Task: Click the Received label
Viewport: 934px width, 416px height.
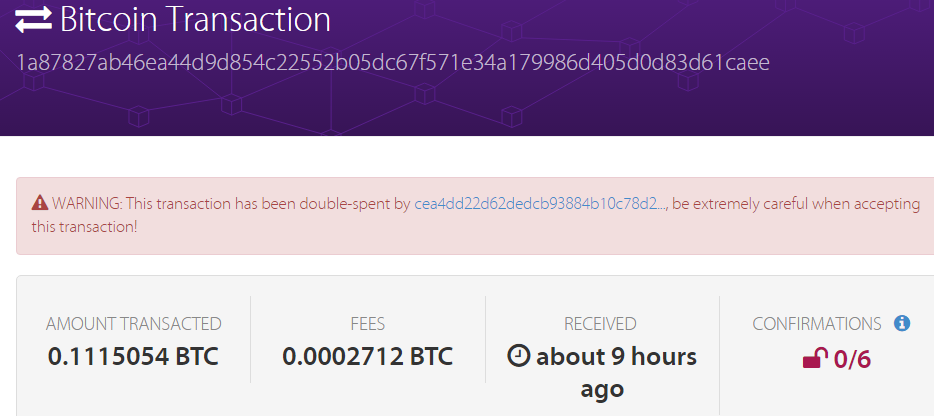Action: pyautogui.click(x=600, y=324)
